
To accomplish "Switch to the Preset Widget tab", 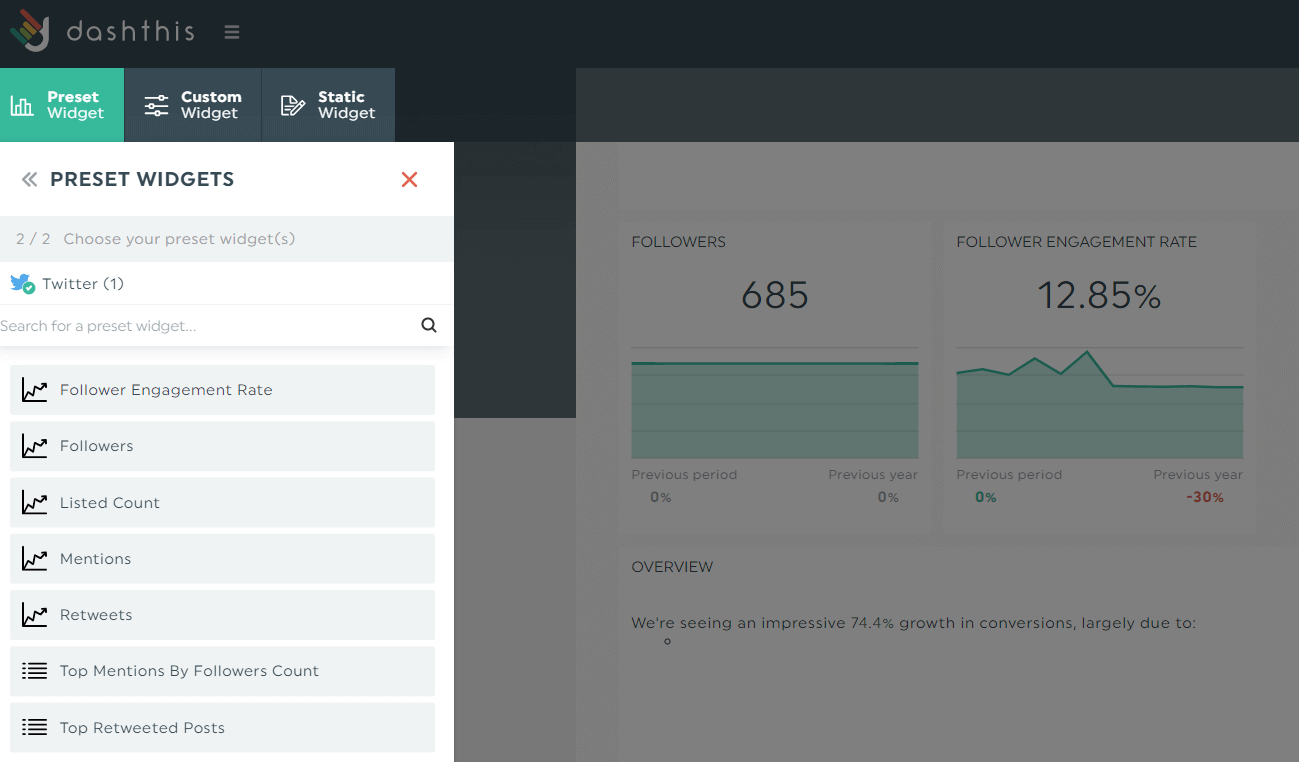I will pyautogui.click(x=62, y=105).
